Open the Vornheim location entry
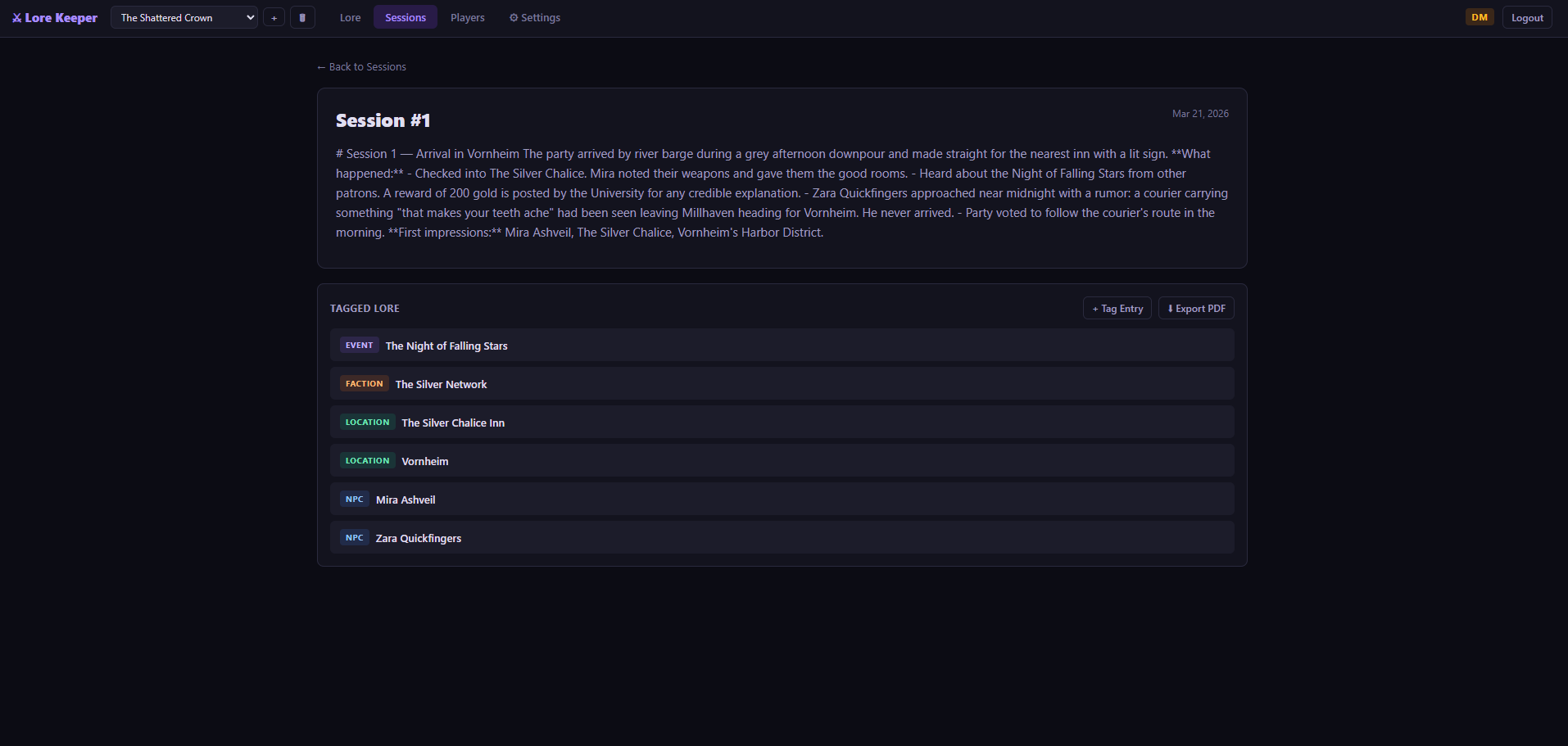The image size is (1568, 746). (x=425, y=462)
